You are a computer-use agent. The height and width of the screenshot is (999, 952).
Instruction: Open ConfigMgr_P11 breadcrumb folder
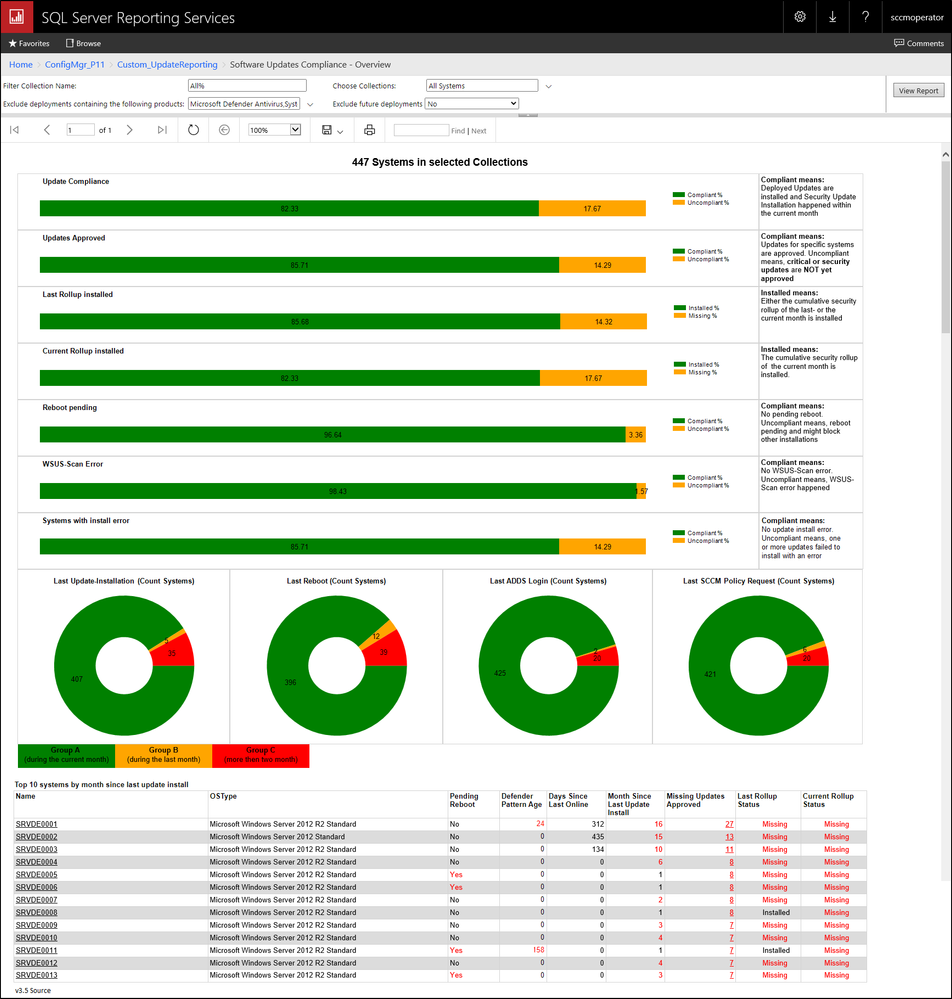click(x=75, y=64)
